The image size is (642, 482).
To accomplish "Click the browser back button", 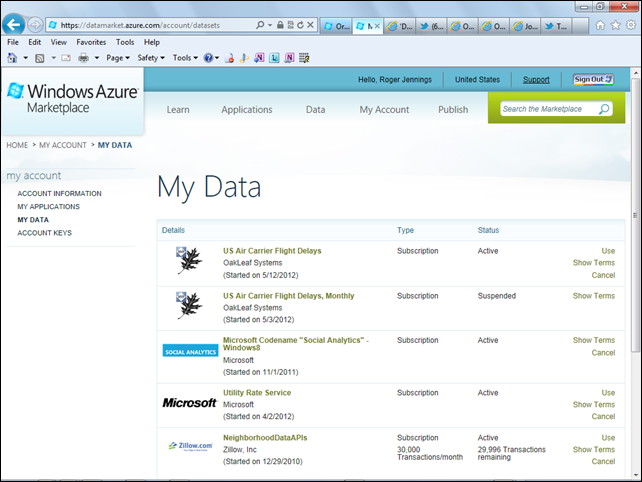I will coord(14,25).
